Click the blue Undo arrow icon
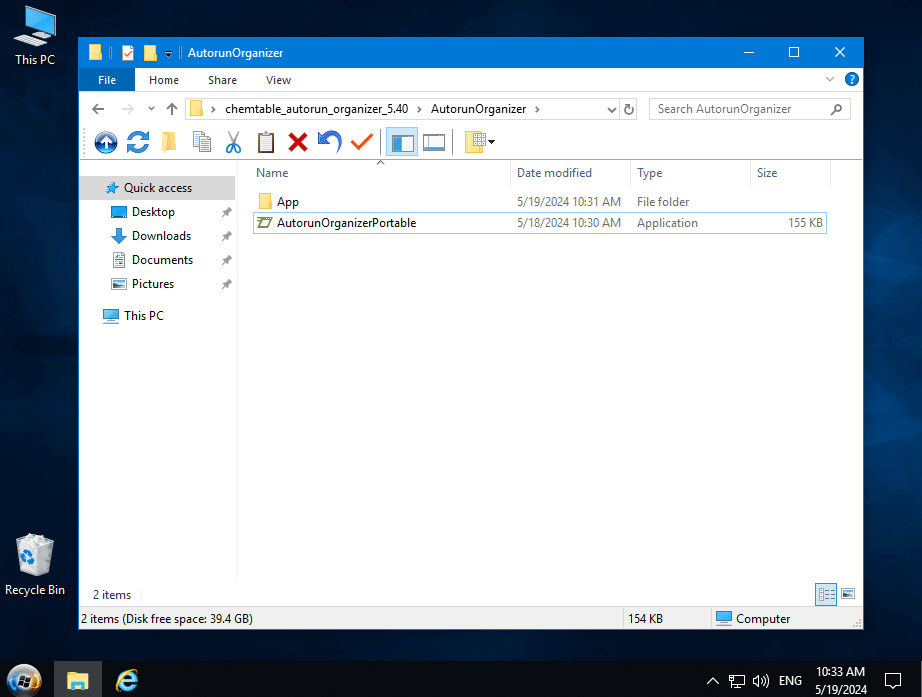This screenshot has width=922, height=697. tap(330, 142)
